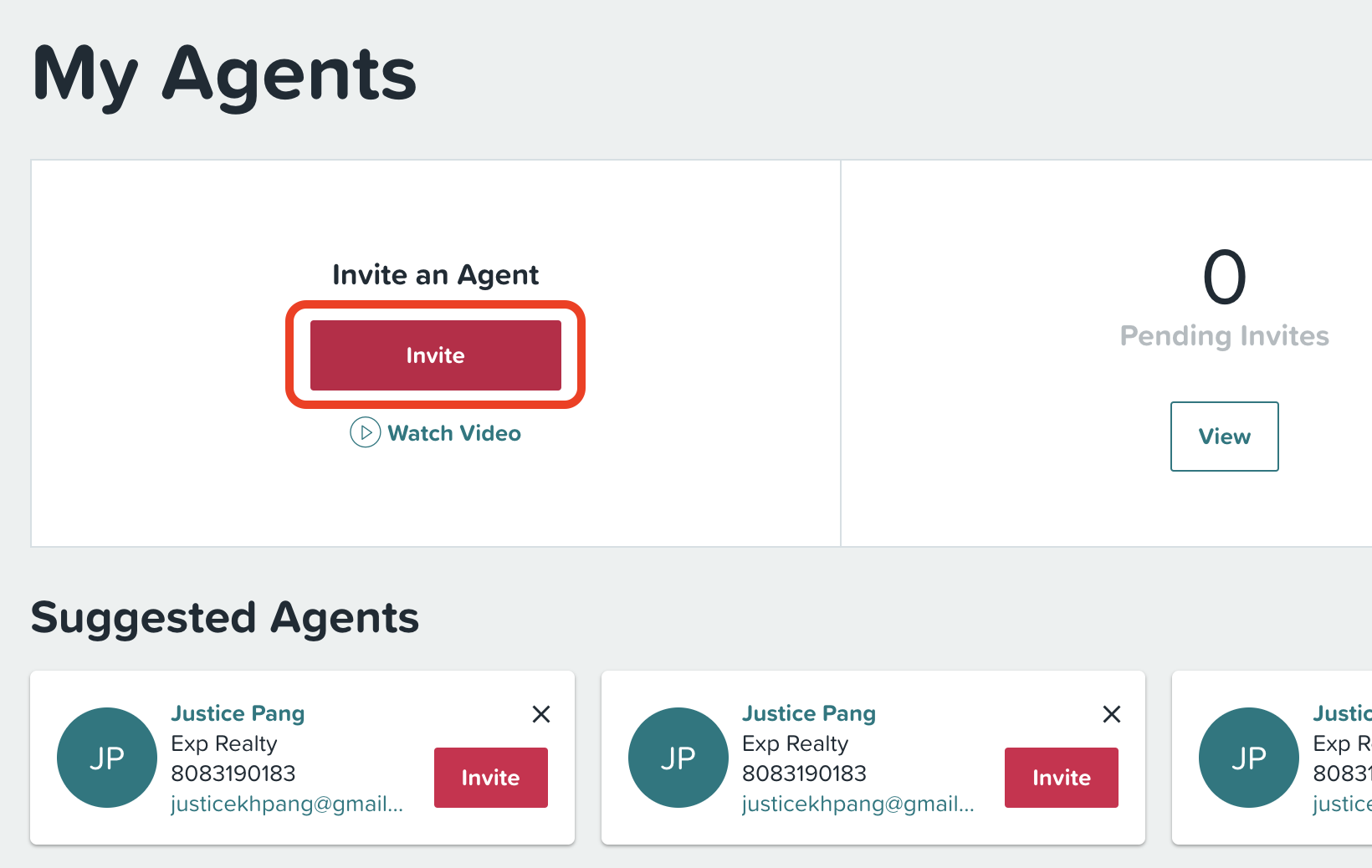Open Justice Pang name on first card

[238, 713]
